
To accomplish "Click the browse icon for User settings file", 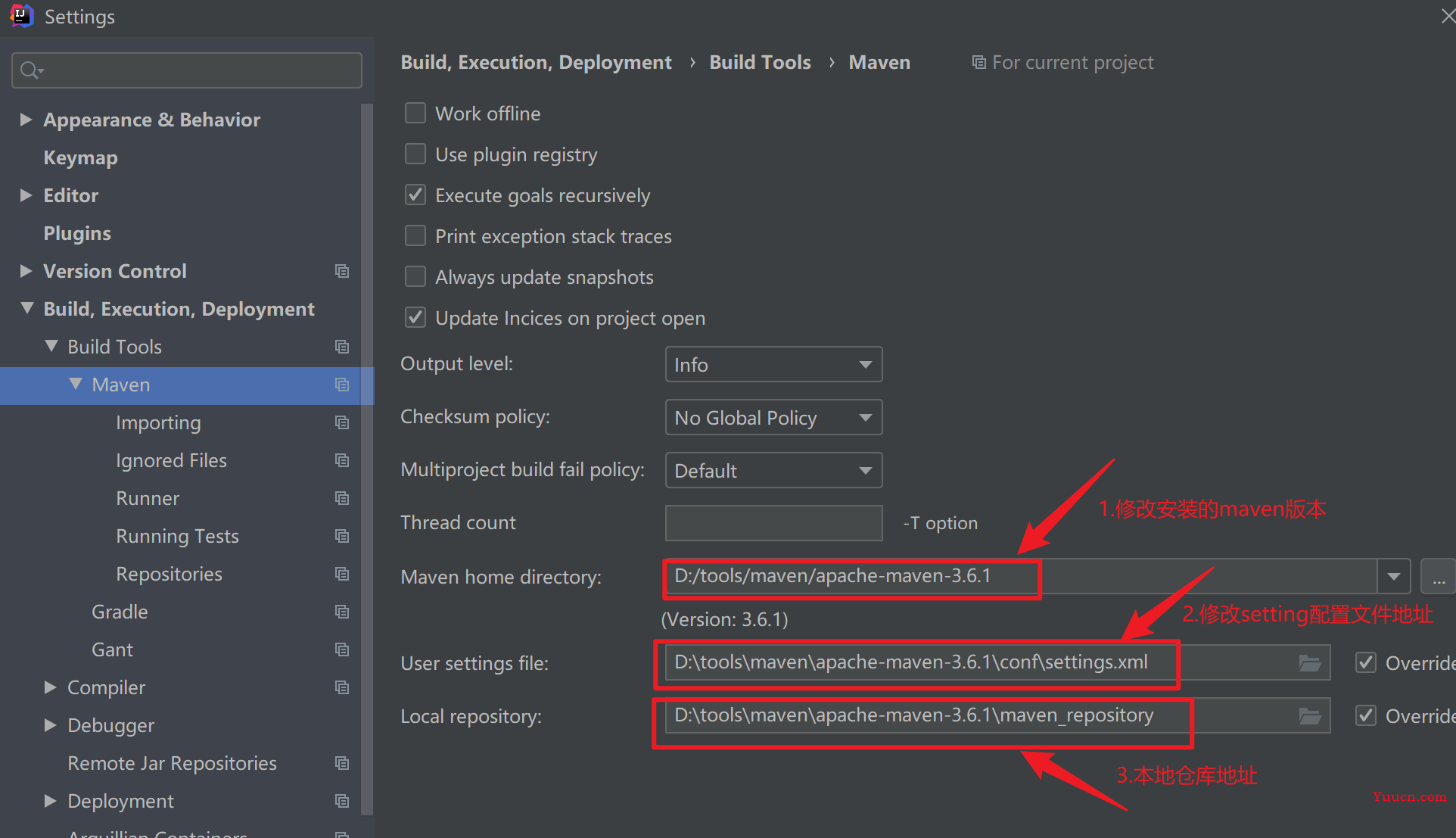I will [1309, 662].
